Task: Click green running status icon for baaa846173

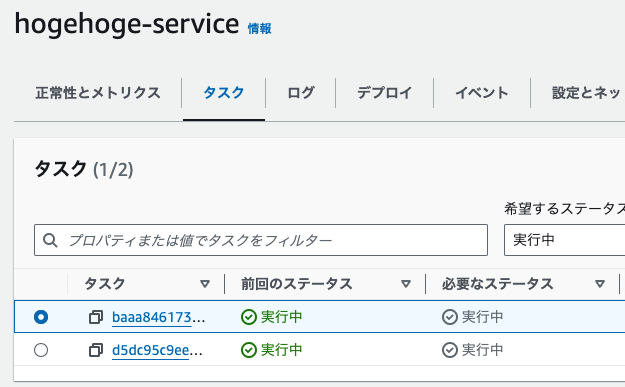Action: click(249, 317)
